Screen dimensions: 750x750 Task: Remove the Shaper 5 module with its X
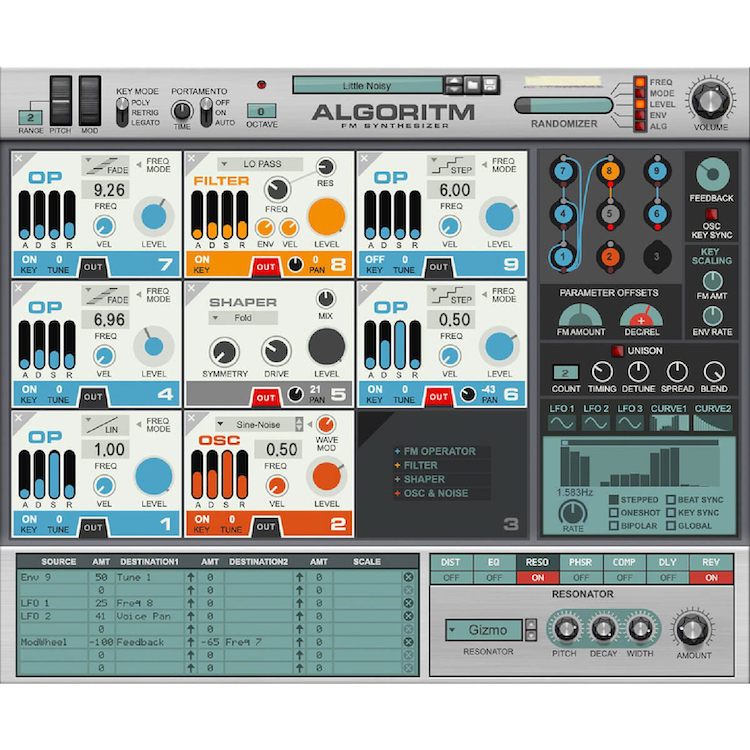pyautogui.click(x=191, y=288)
